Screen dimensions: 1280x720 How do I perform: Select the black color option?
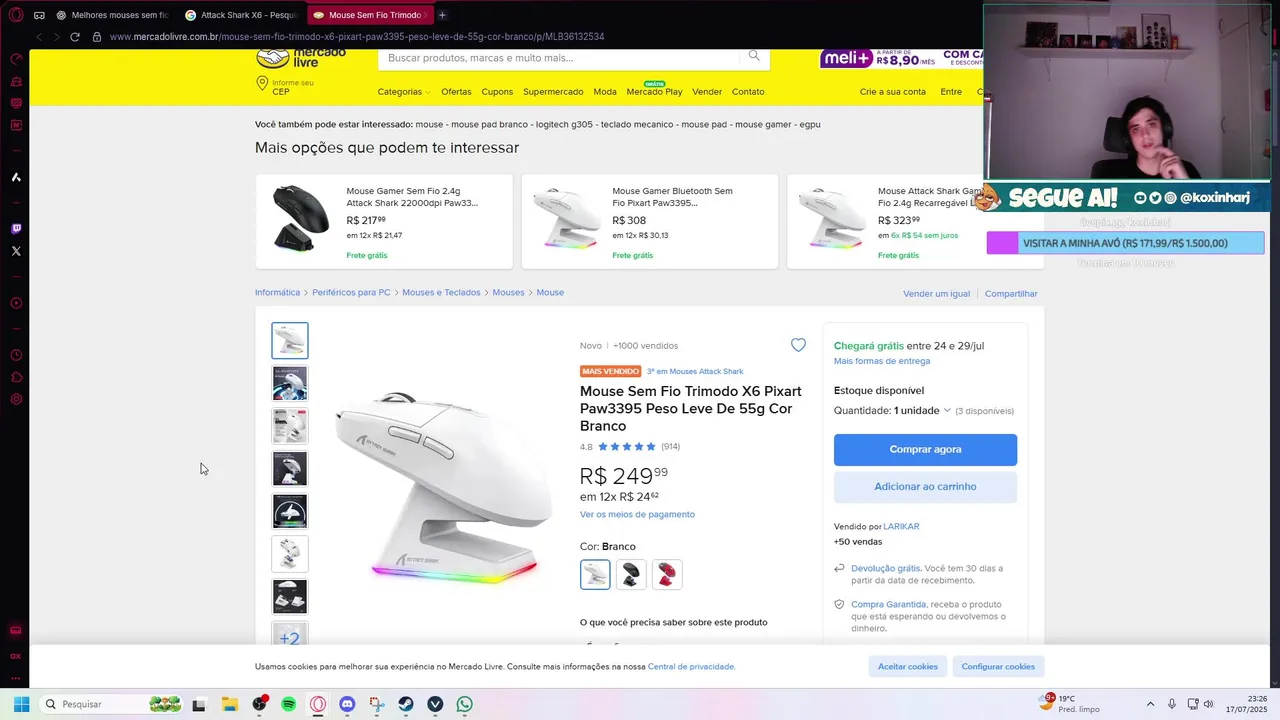coord(631,575)
